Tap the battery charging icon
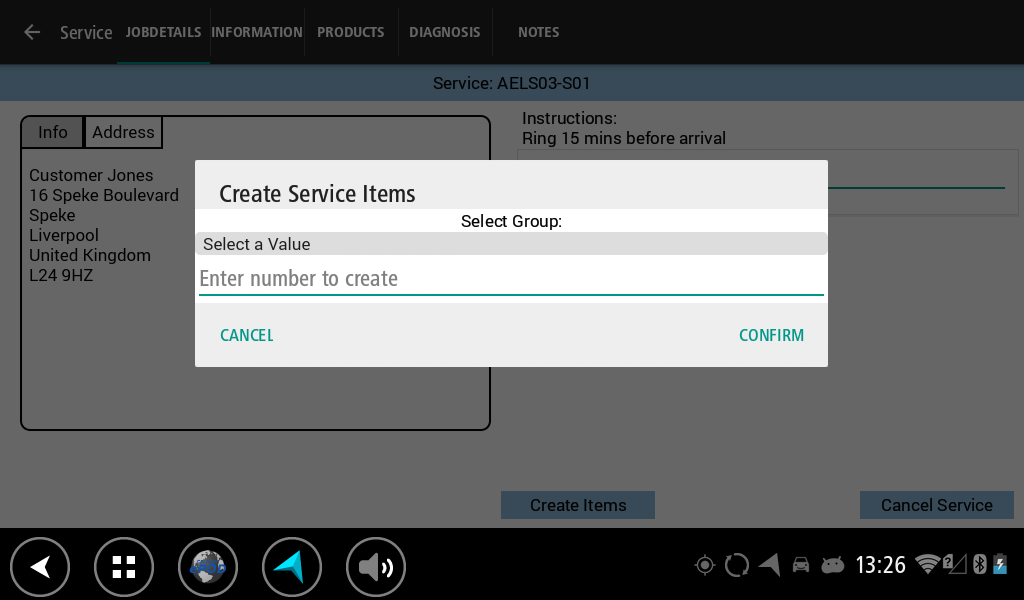Screen dimensions: 1024x600 [1000, 564]
